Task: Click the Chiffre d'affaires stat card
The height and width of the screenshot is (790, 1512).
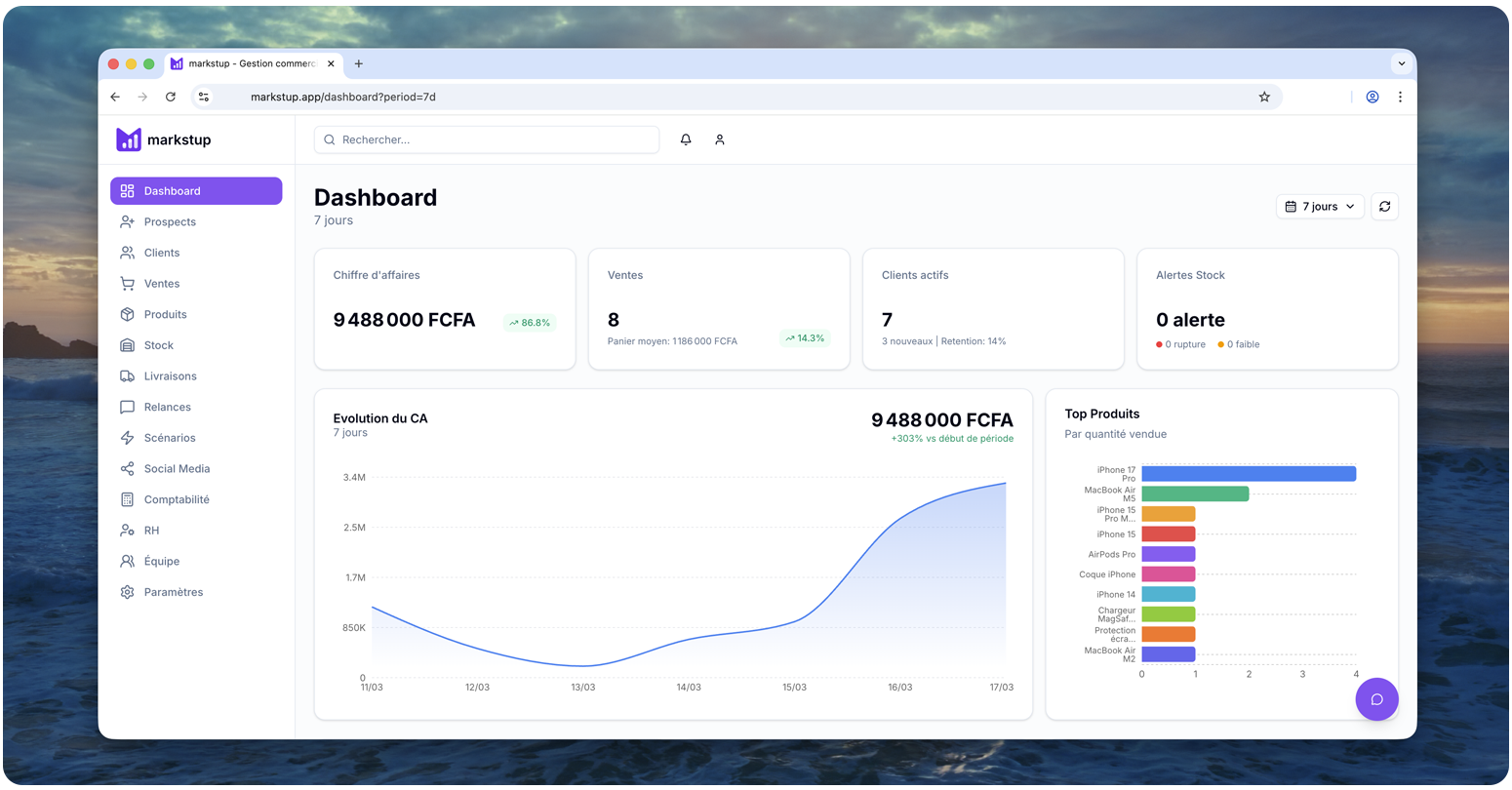Action: 444,309
